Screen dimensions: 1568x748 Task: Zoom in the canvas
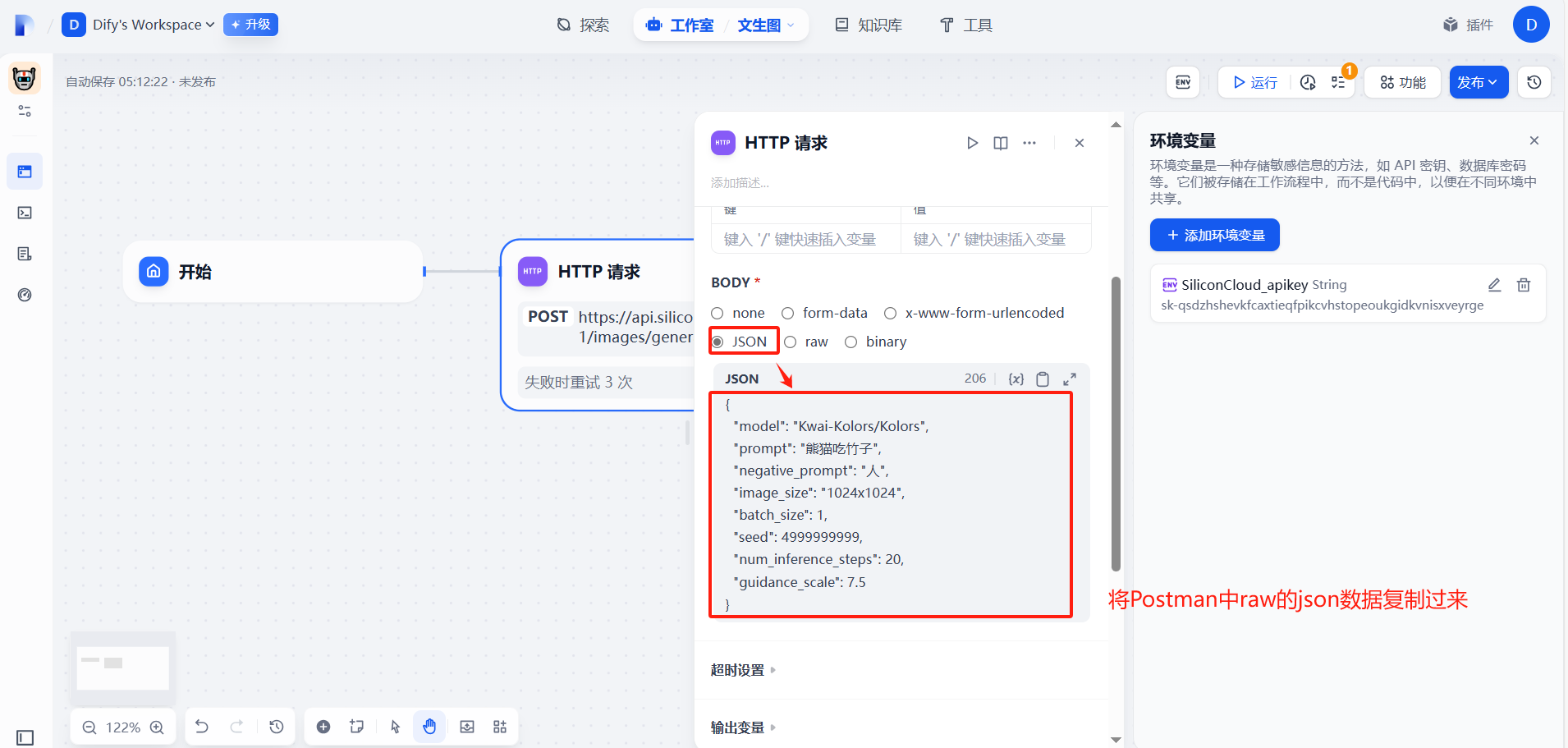coord(157,727)
